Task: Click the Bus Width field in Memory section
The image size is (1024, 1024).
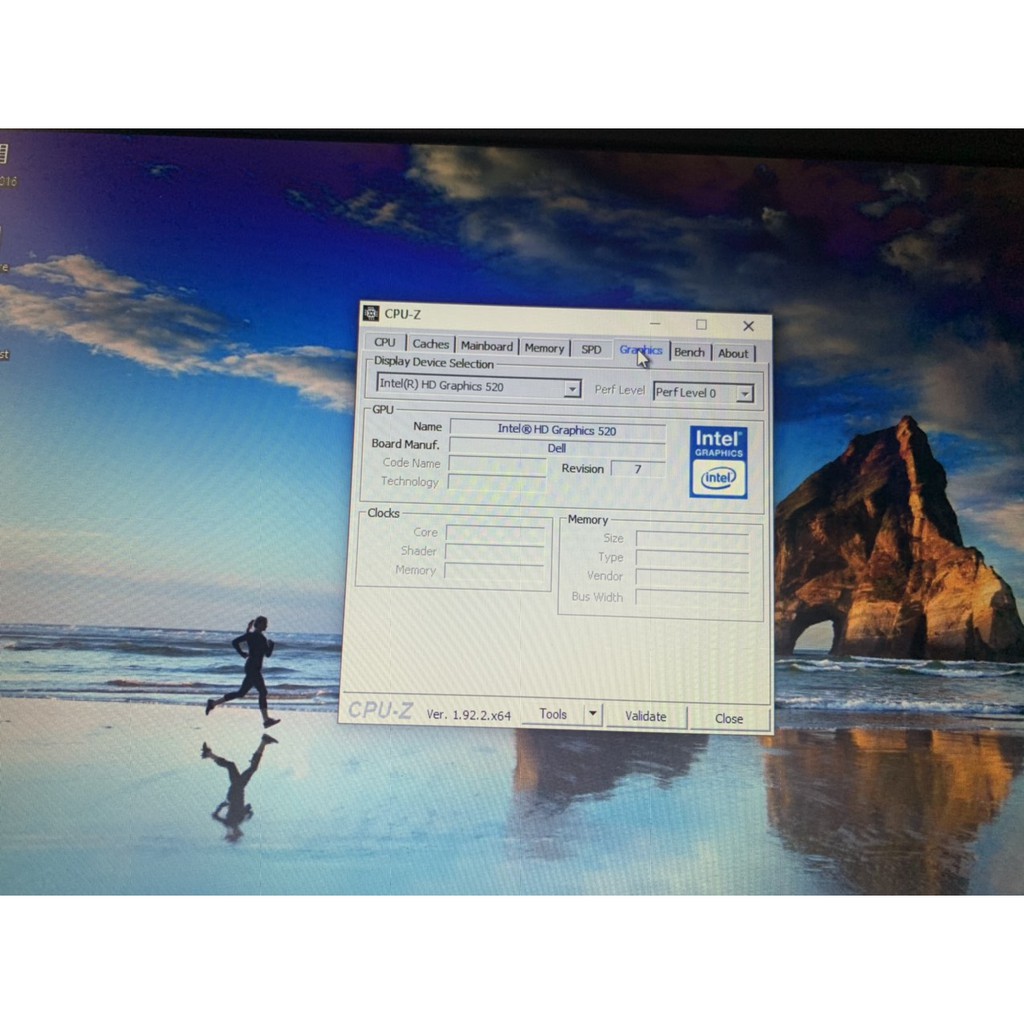Action: tap(692, 597)
